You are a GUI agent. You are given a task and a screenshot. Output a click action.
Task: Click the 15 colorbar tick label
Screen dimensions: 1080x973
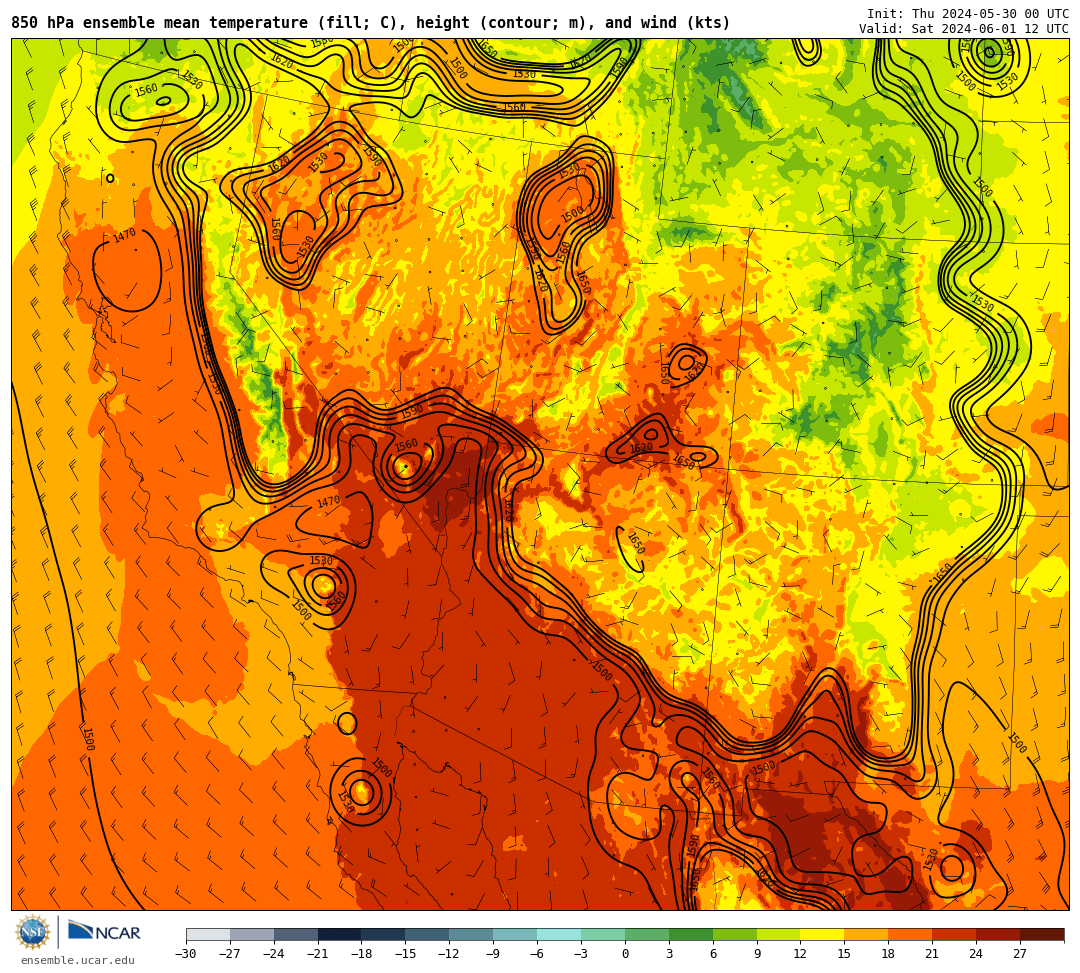click(844, 954)
